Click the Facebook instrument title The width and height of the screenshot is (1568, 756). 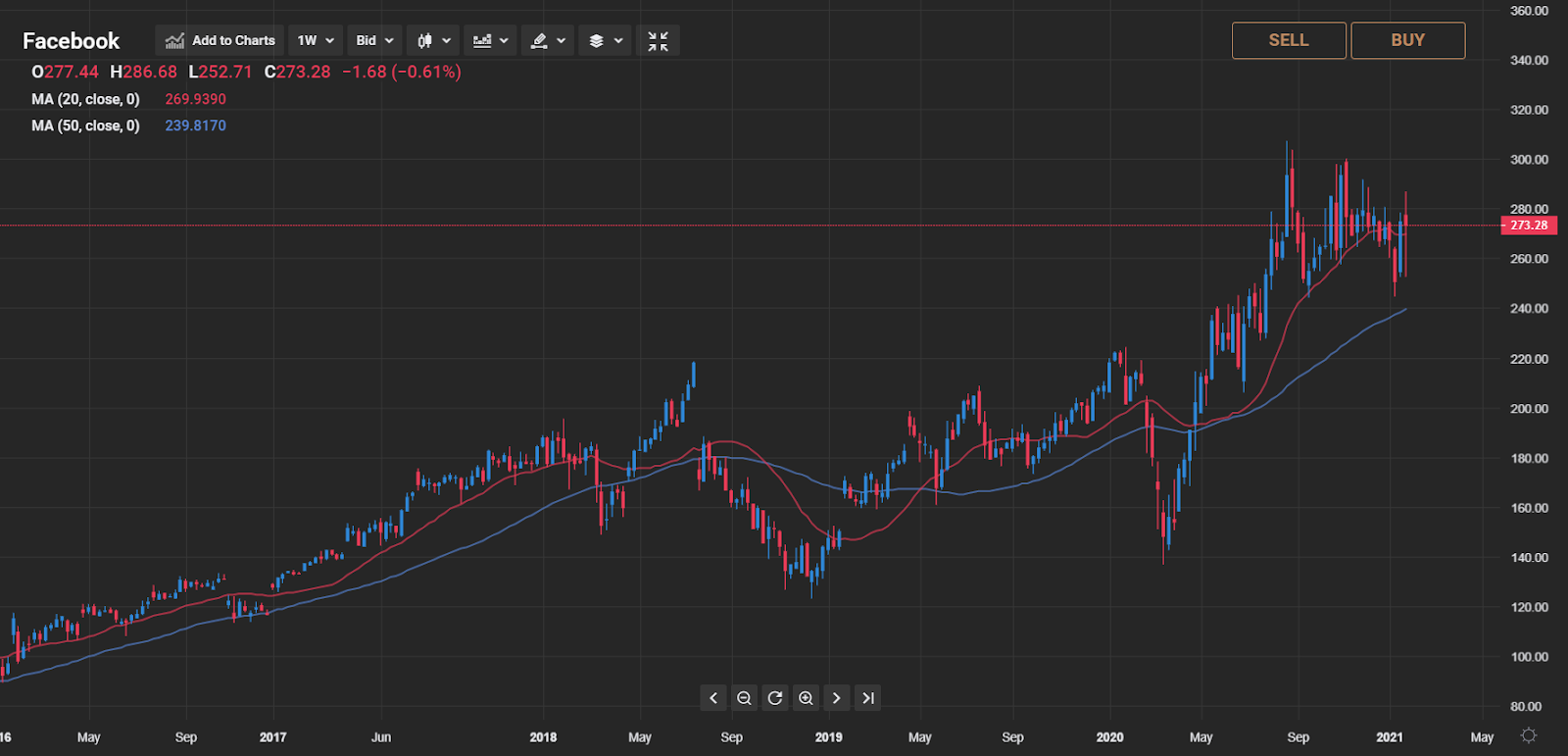pos(71,41)
